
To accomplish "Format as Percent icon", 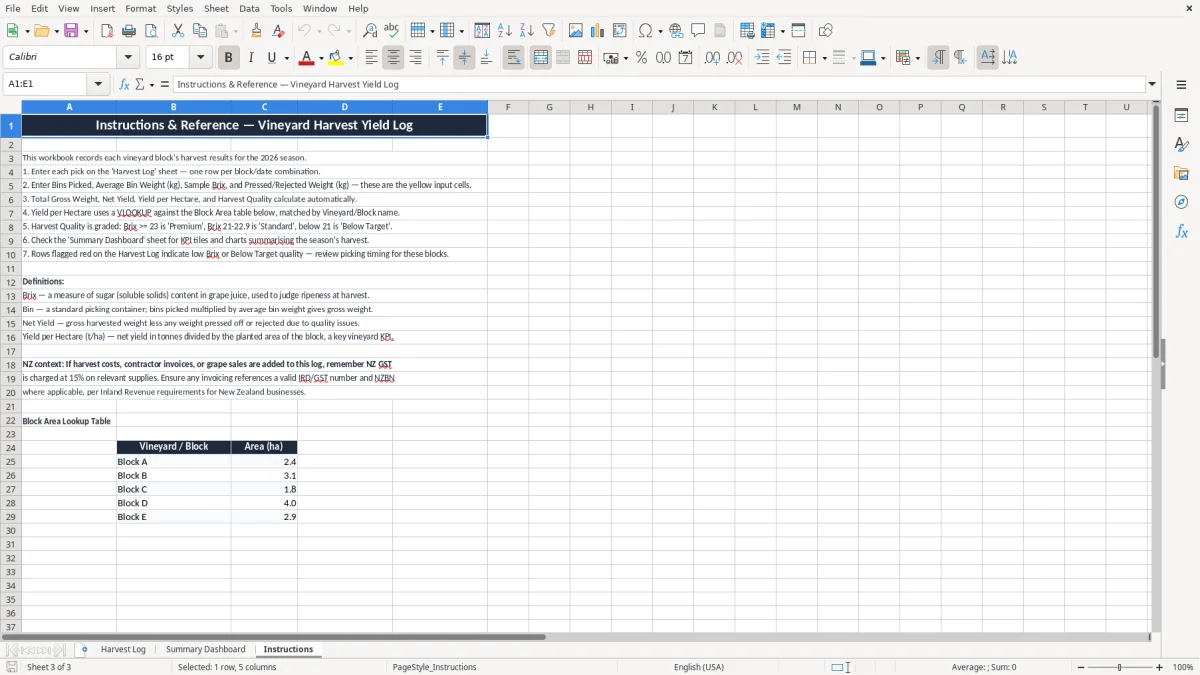I will pos(641,58).
